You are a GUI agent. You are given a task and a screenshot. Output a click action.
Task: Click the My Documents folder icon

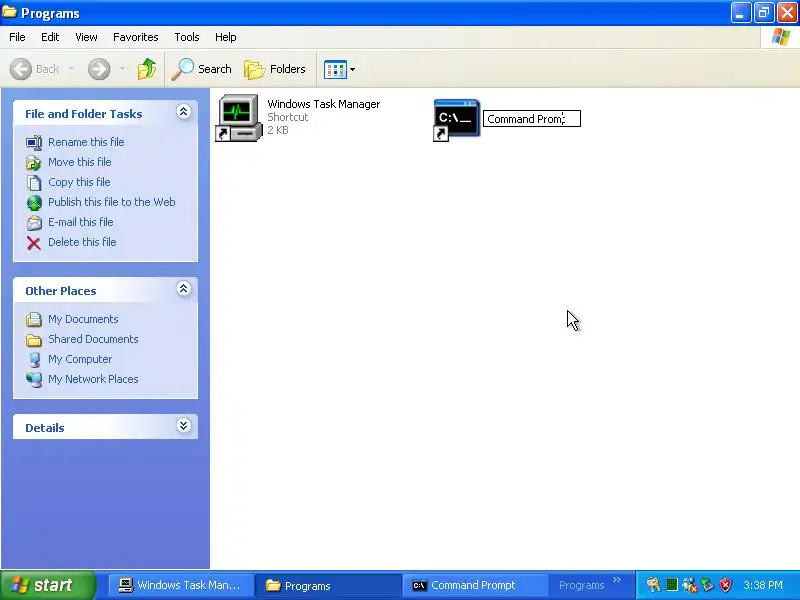point(34,319)
